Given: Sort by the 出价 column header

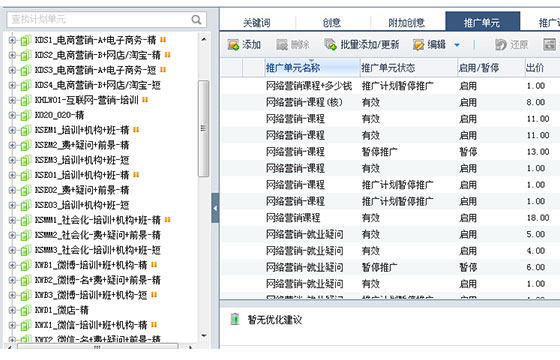Looking at the screenshot, I should pyautogui.click(x=542, y=68).
